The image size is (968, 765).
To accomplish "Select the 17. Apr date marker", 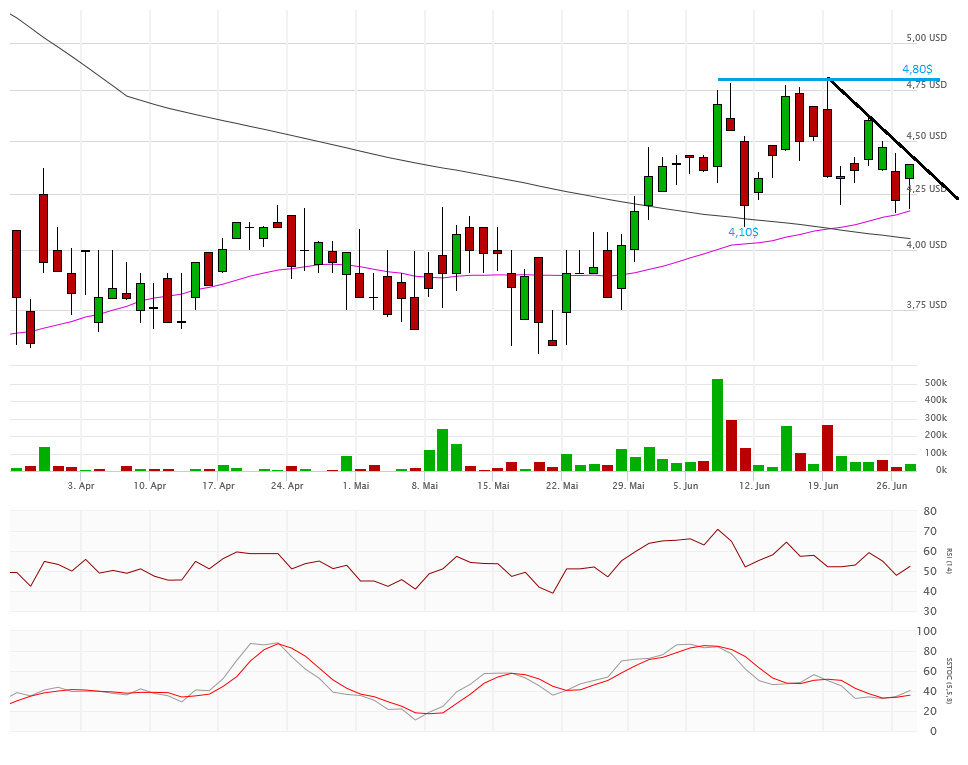I will (218, 486).
